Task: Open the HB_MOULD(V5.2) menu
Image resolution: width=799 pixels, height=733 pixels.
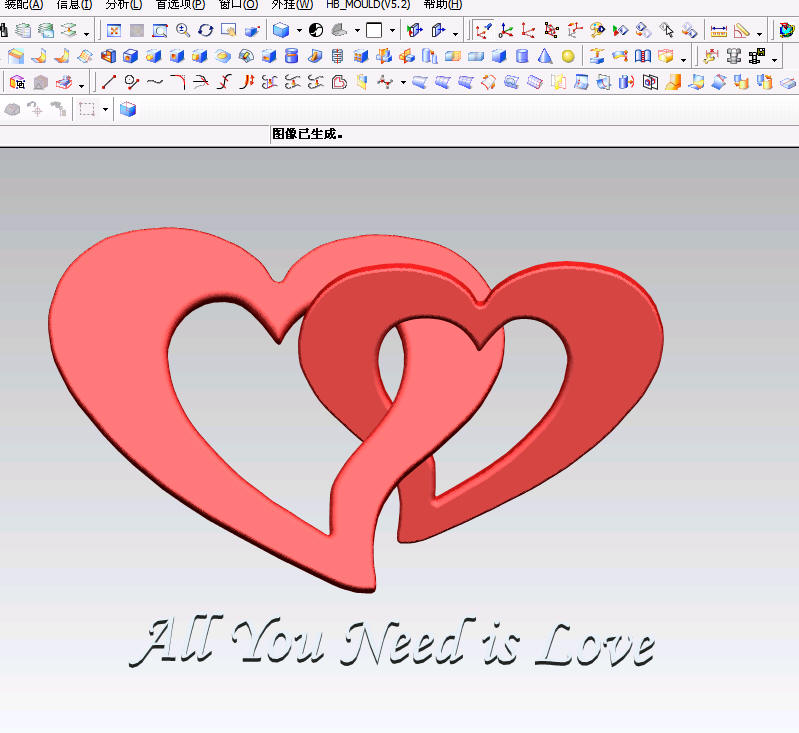Action: point(368,5)
